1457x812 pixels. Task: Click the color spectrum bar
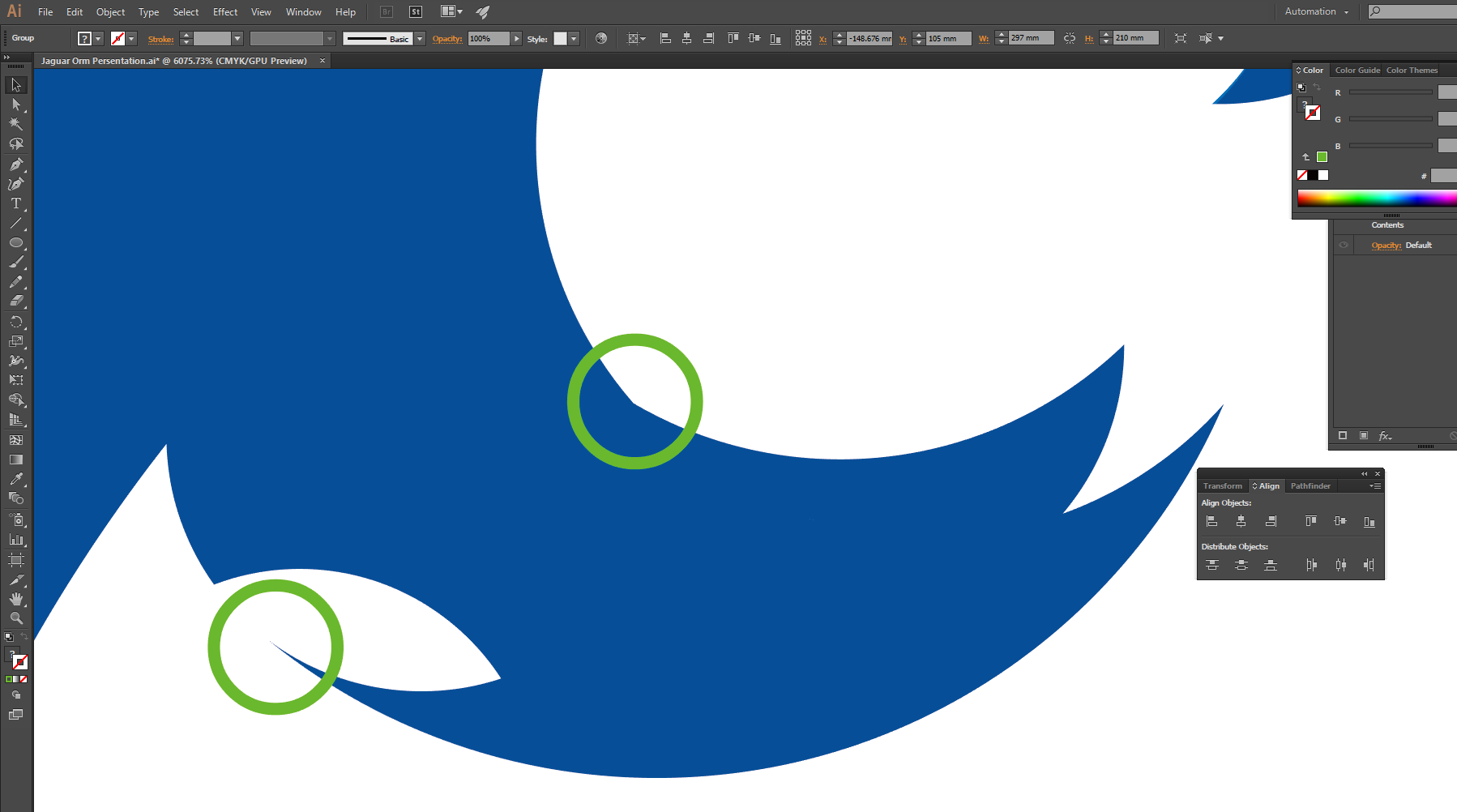[1377, 199]
